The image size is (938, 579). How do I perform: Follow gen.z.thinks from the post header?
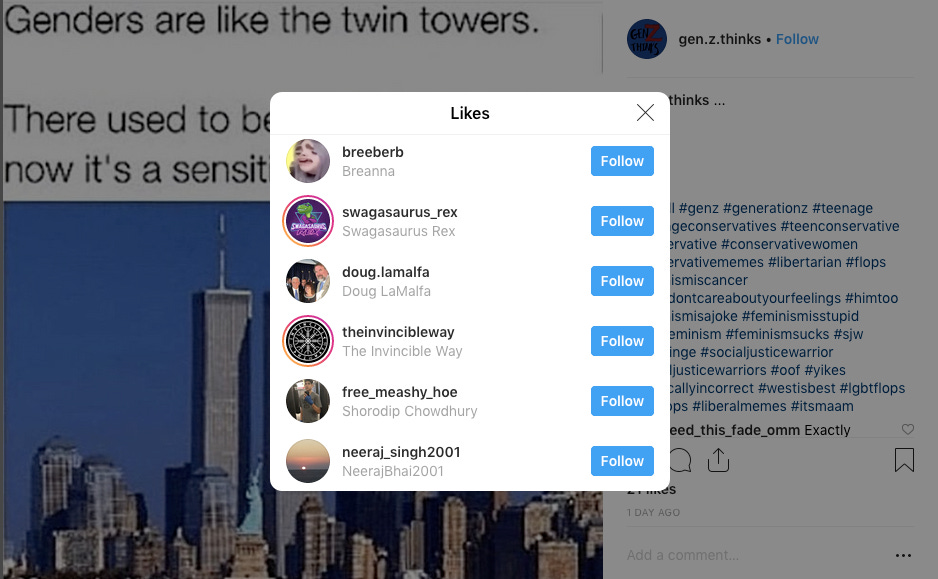[797, 39]
